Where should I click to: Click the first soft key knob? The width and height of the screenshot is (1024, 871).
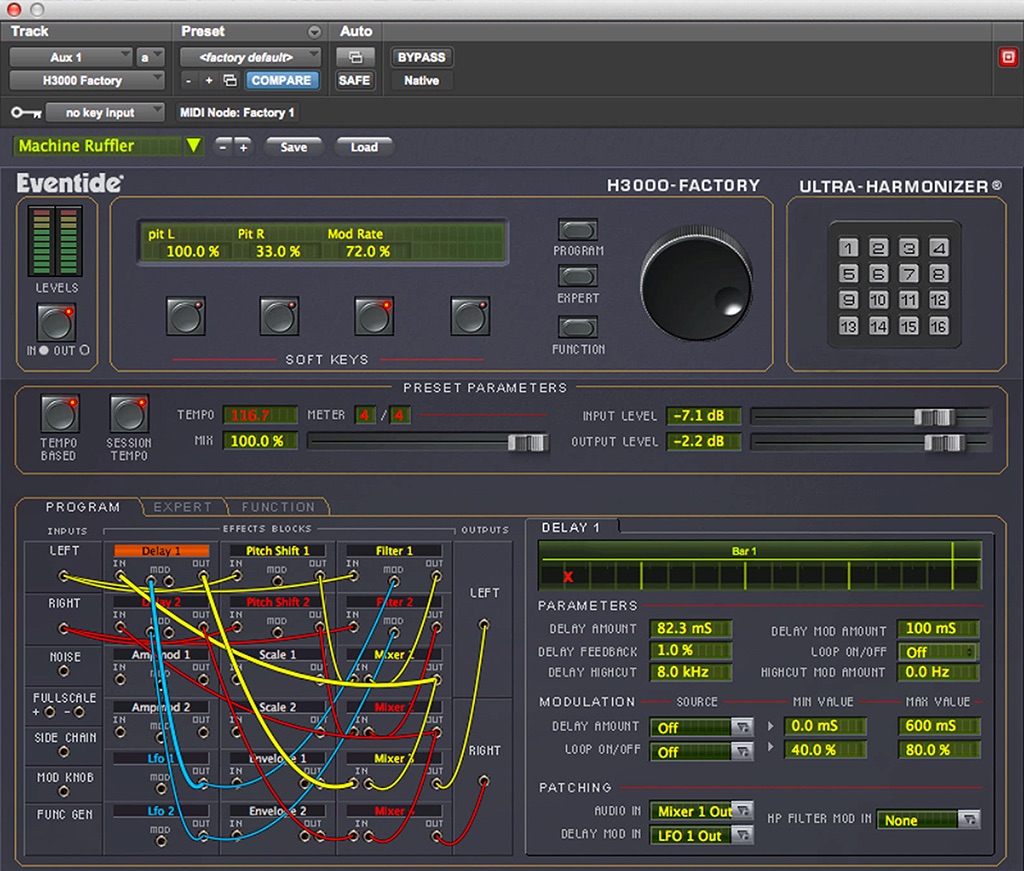(x=184, y=314)
